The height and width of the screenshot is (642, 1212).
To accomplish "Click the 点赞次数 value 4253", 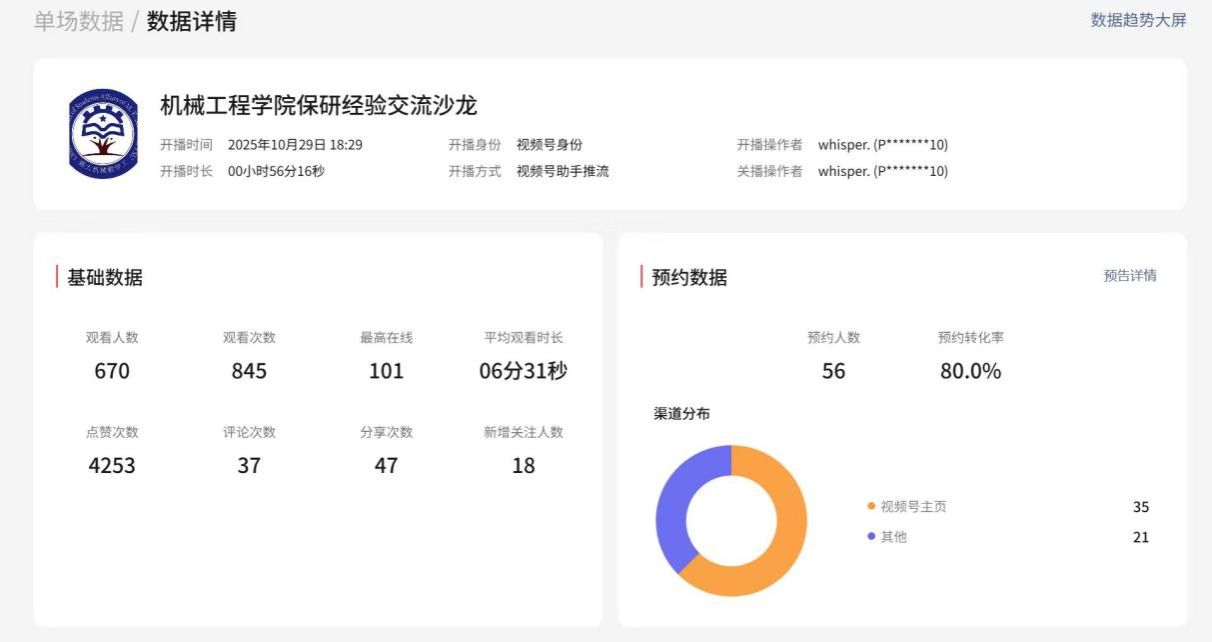I will pyautogui.click(x=112, y=466).
